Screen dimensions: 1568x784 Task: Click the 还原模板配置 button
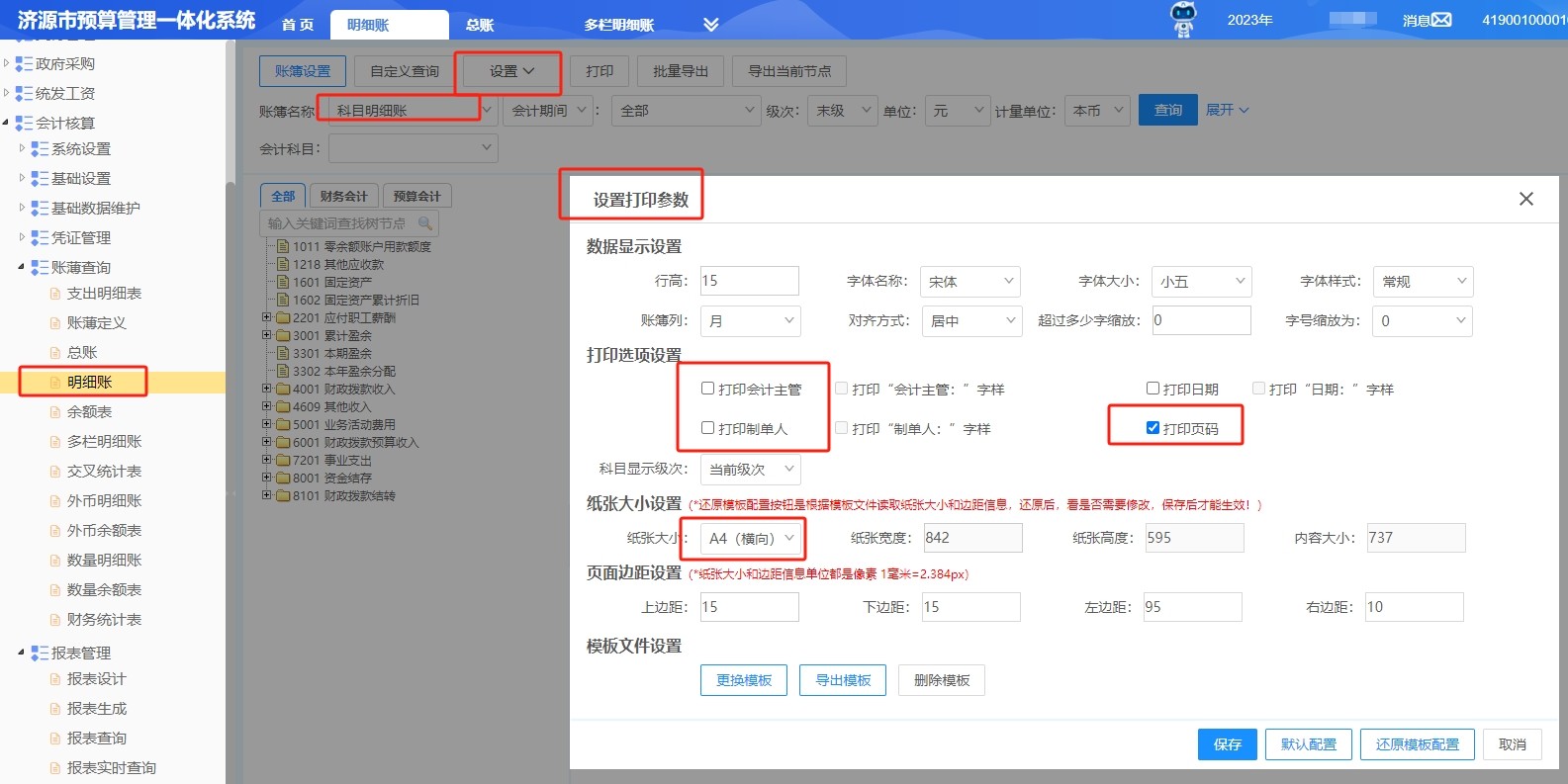click(1418, 744)
